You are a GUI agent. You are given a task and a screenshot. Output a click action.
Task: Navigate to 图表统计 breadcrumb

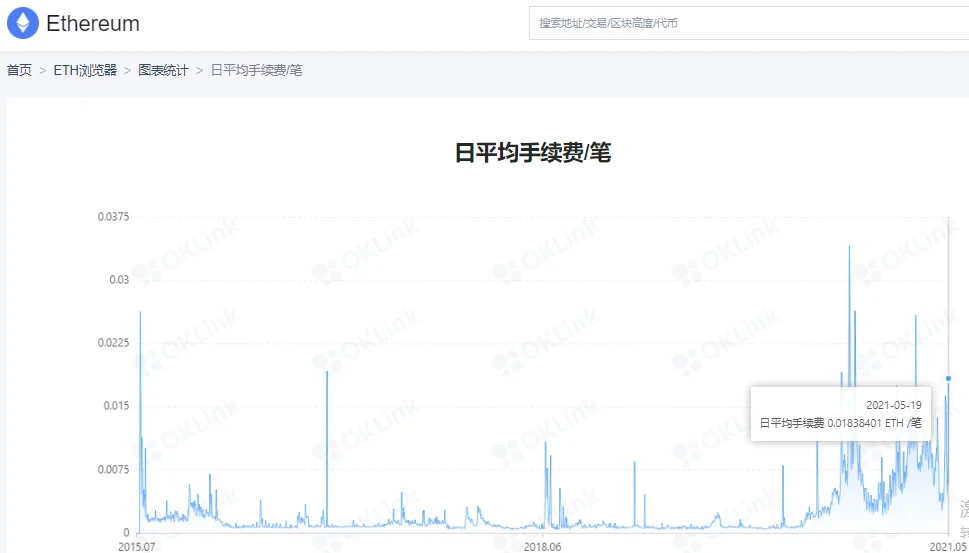(163, 70)
